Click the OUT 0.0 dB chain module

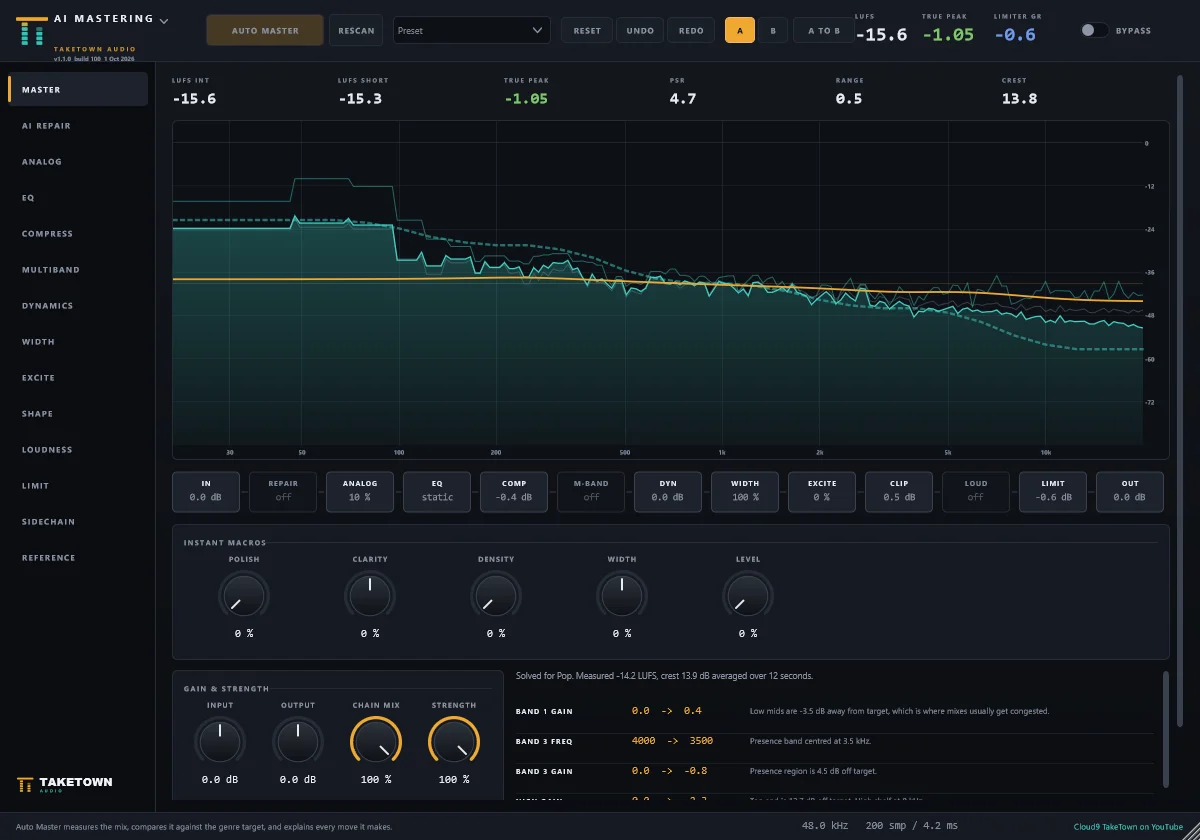click(x=1130, y=491)
